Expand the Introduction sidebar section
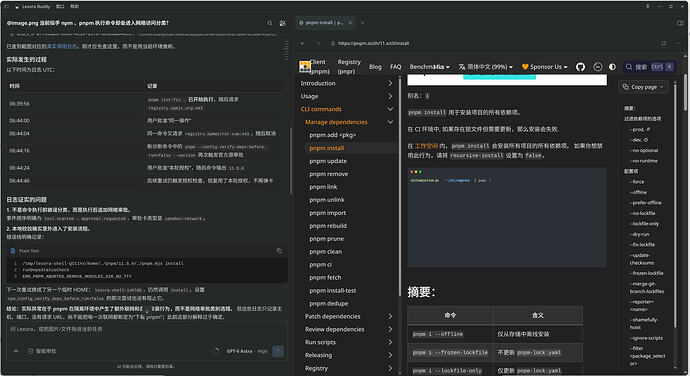690x376 pixels. (390, 83)
